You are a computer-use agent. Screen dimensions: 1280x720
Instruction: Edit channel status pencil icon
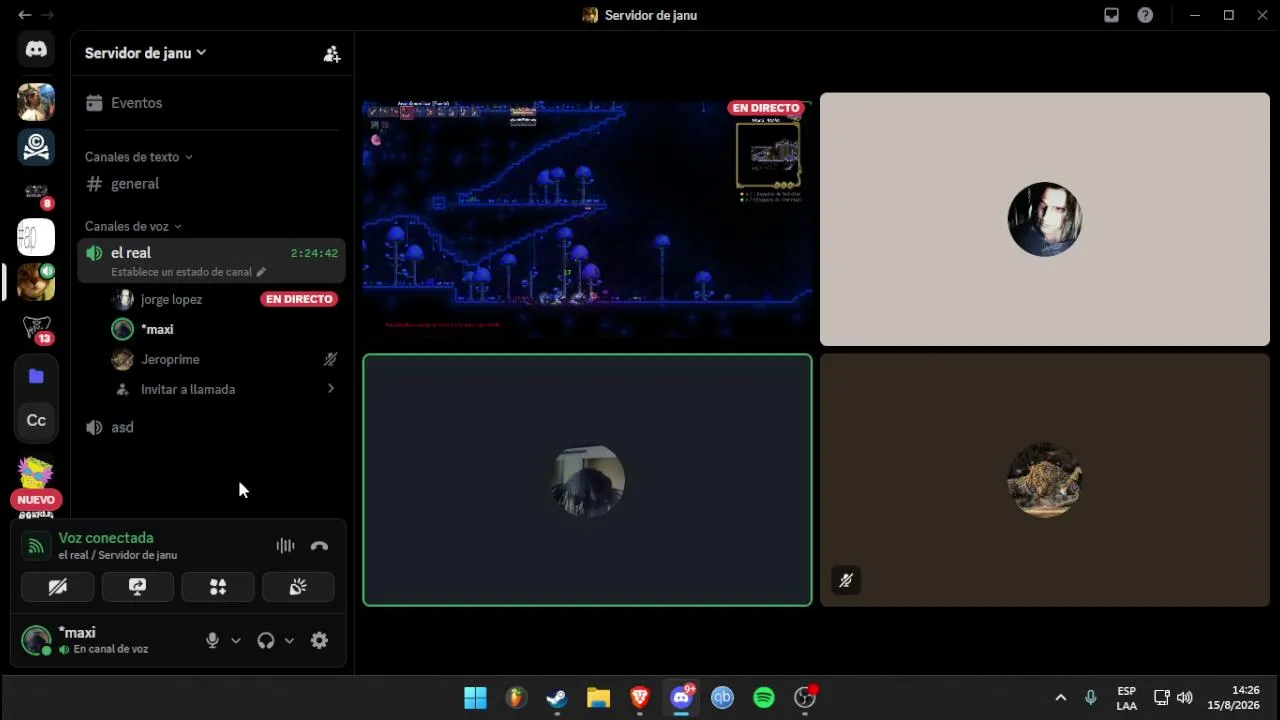point(261,272)
